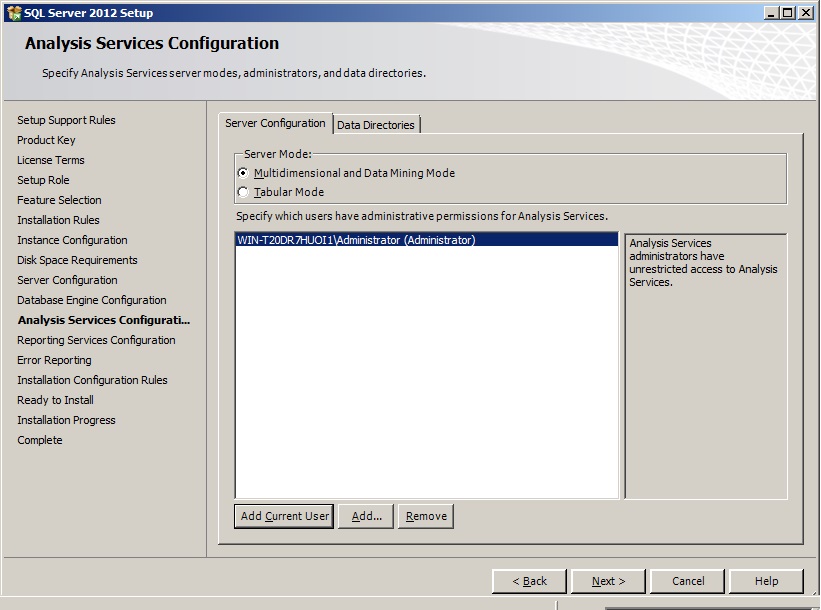
Task: Click Add Current User
Action: (285, 516)
